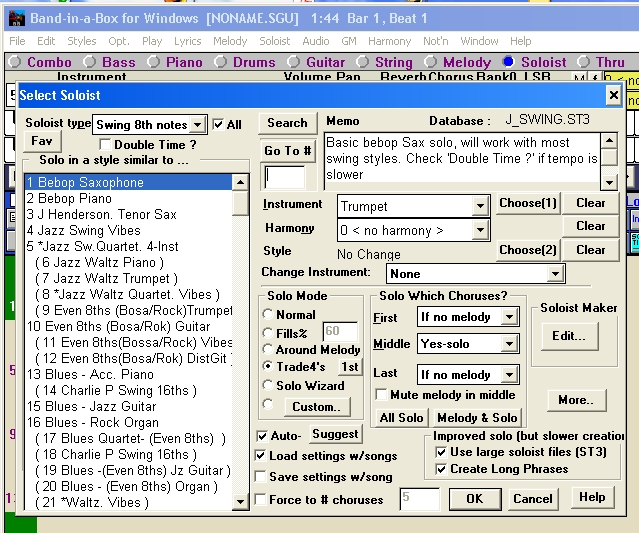The height and width of the screenshot is (533, 639).
Task: Select '2 Bebop Piano' in soloist list
Action: coord(128,198)
